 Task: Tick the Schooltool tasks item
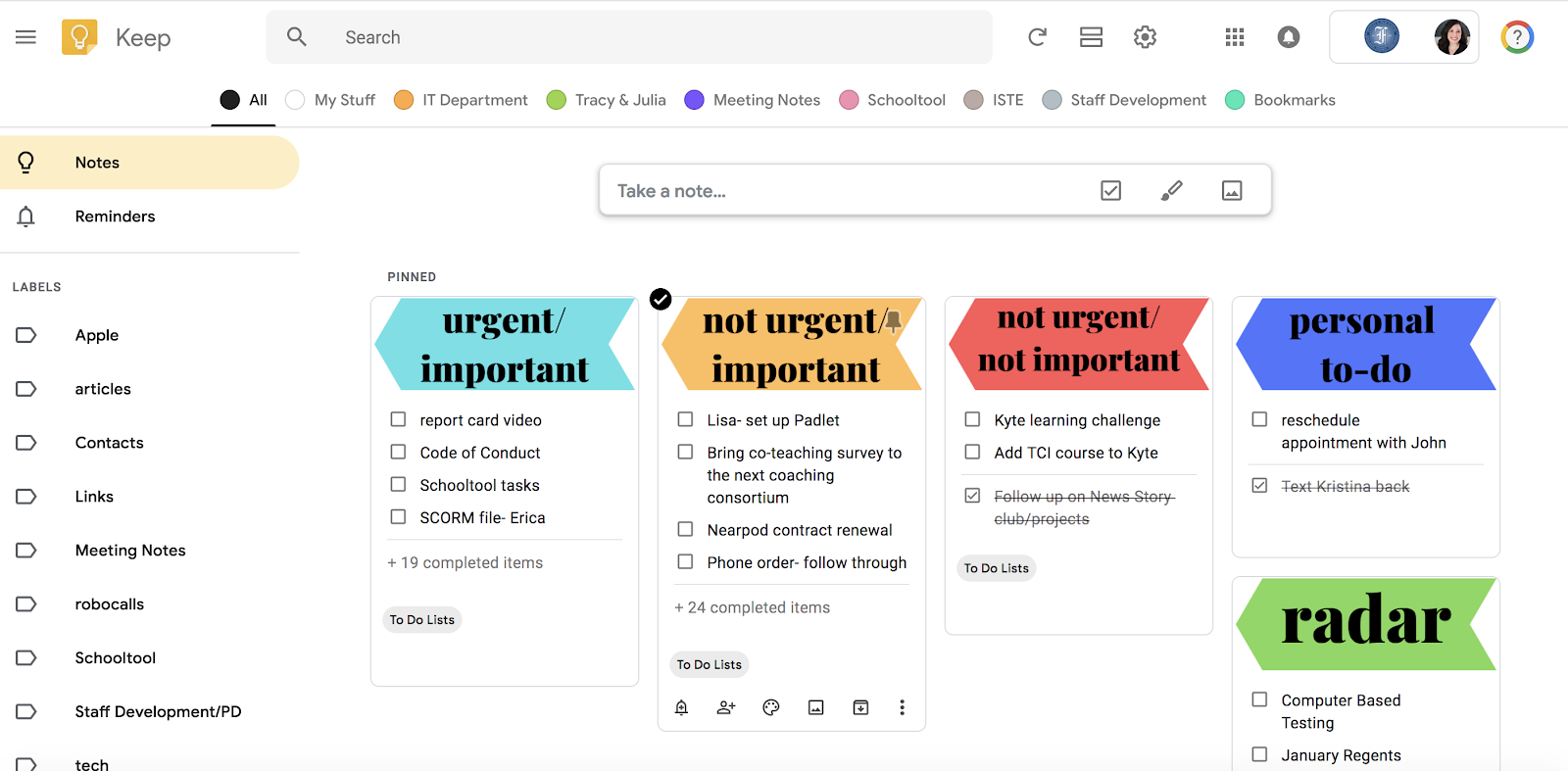point(398,484)
